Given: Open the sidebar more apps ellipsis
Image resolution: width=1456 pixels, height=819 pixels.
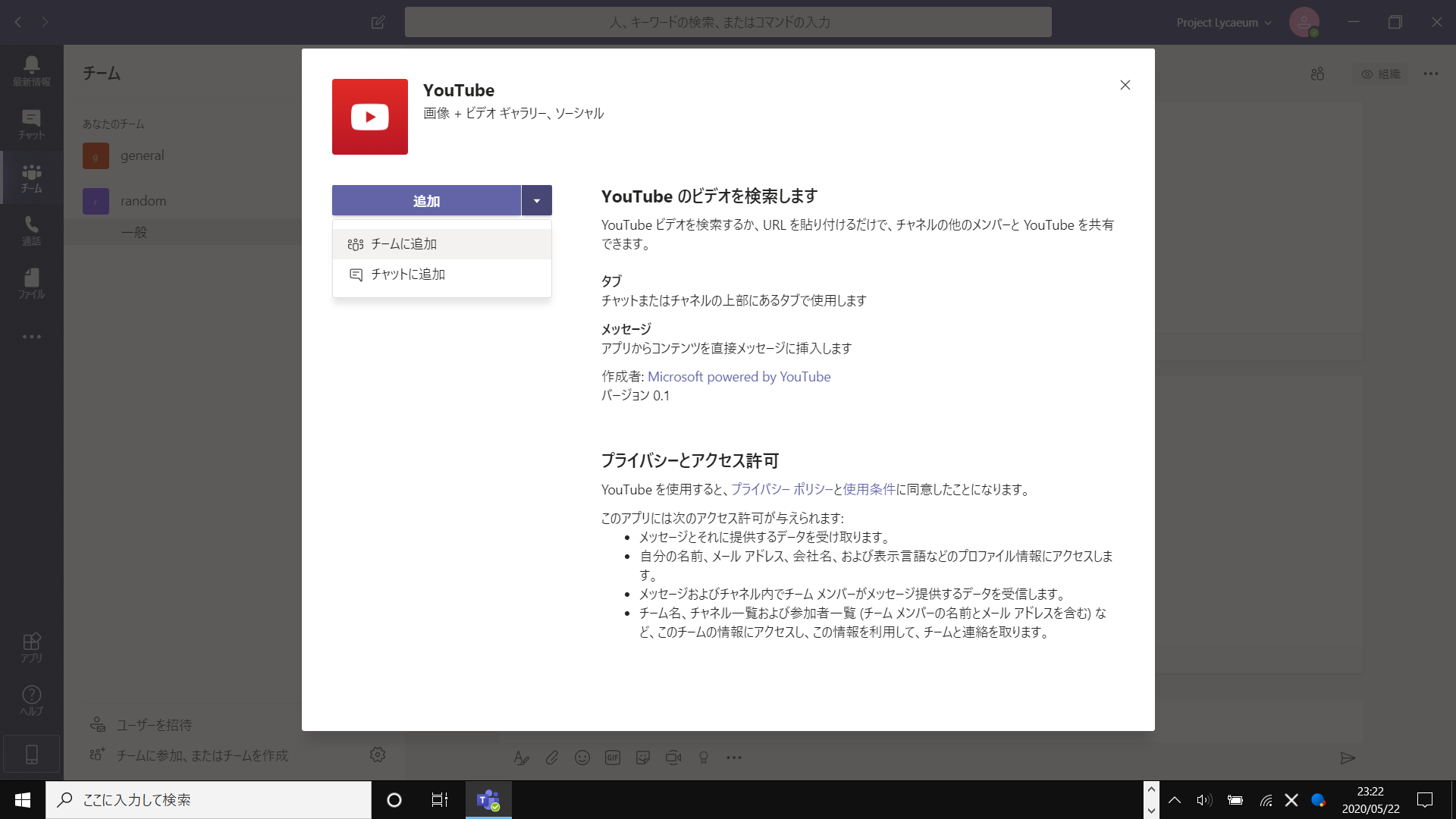Looking at the screenshot, I should 31,337.
